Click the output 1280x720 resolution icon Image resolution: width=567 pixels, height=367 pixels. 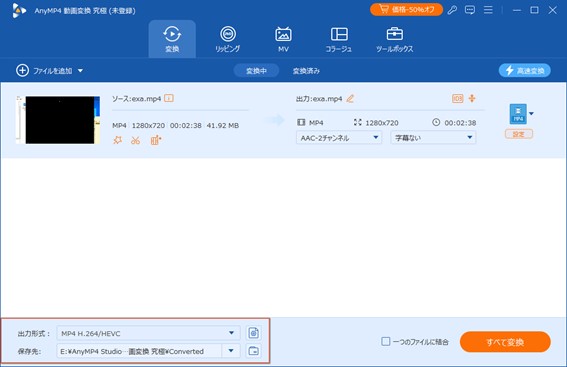(358, 123)
